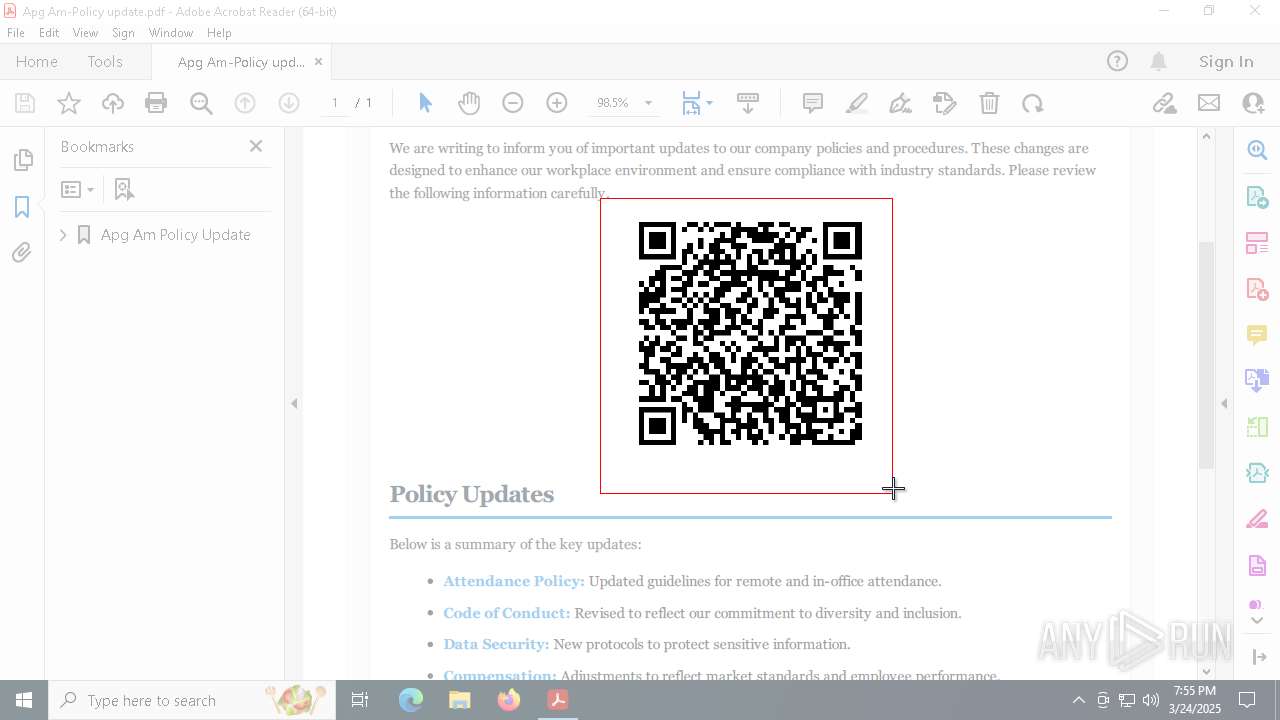Click the share with others person icon
1280x720 pixels.
(x=1253, y=103)
